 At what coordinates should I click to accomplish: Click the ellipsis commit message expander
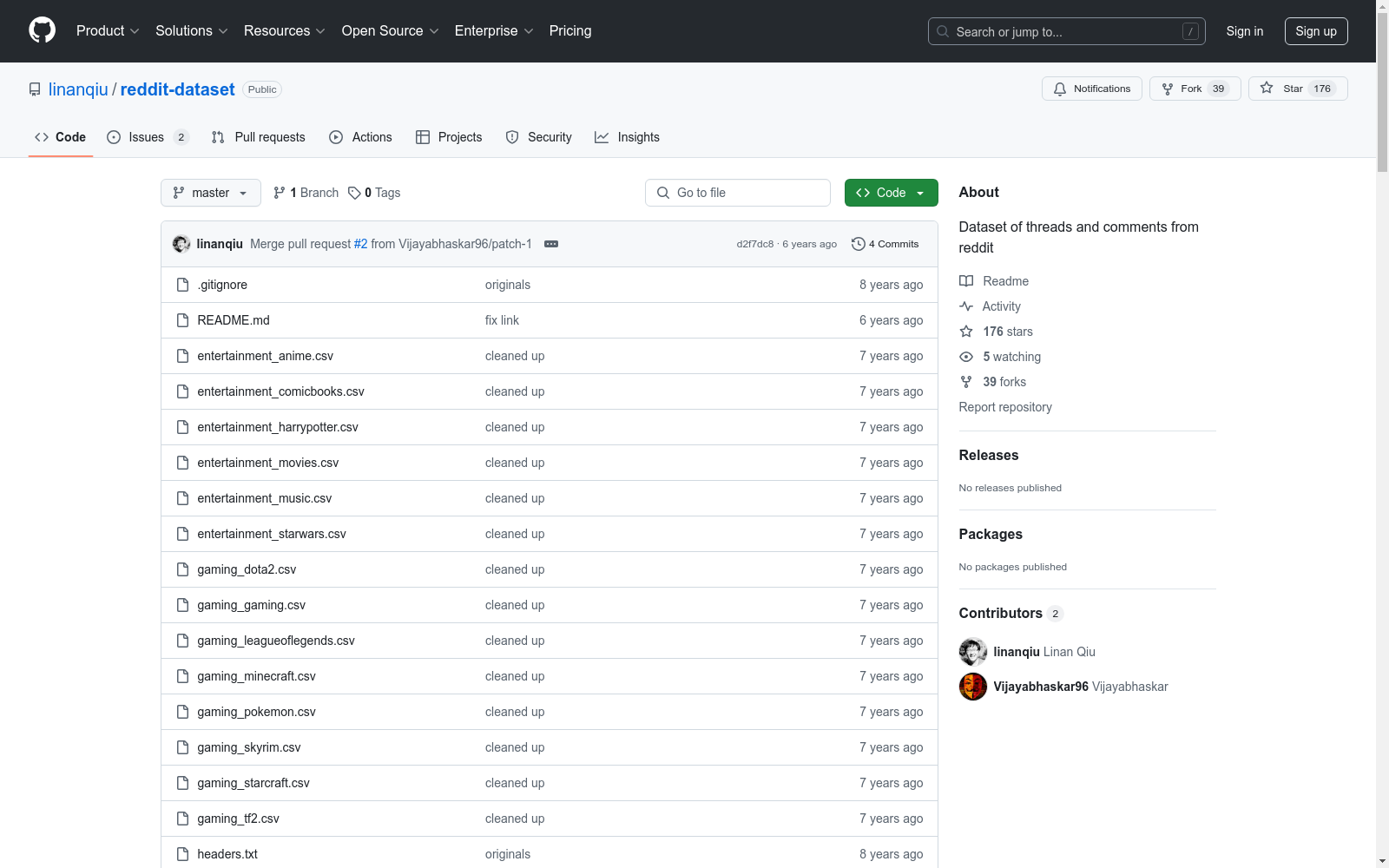(x=551, y=244)
